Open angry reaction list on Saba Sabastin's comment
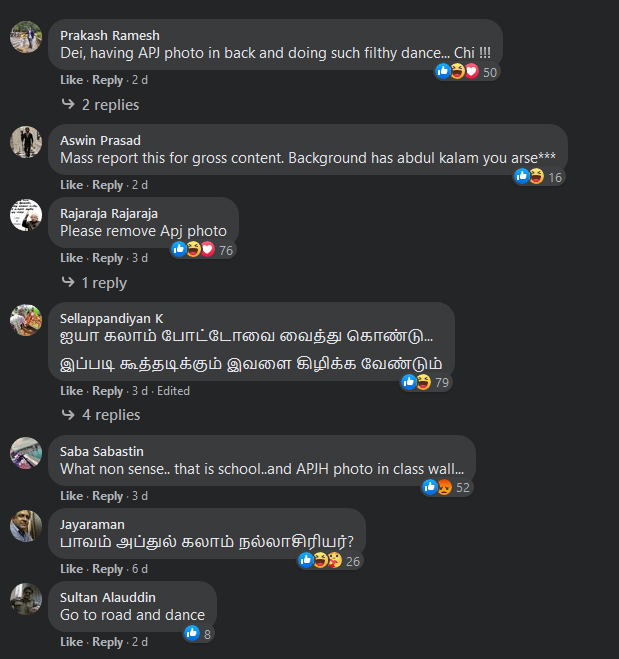The image size is (619, 659). tap(445, 488)
